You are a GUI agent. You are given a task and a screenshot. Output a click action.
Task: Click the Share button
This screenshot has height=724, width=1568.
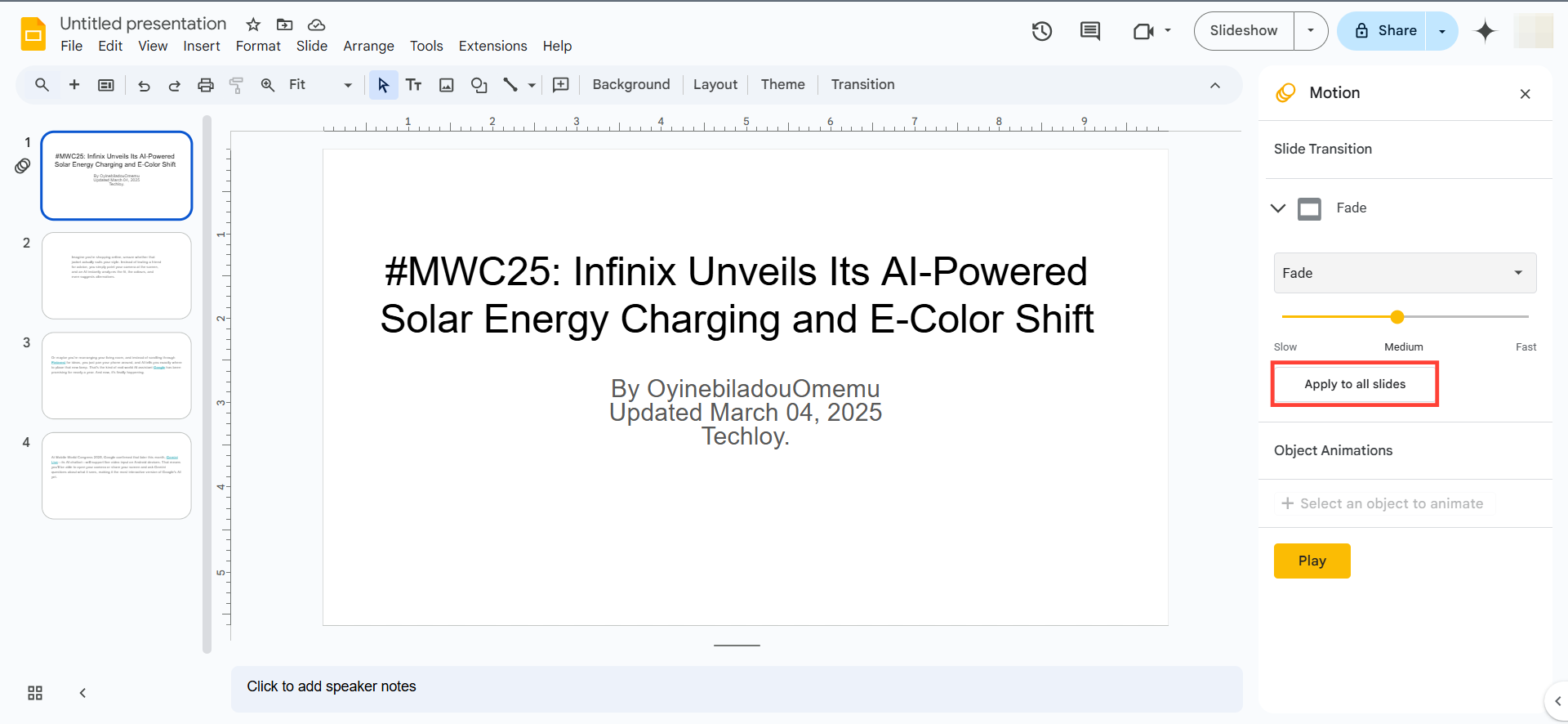click(x=1385, y=30)
